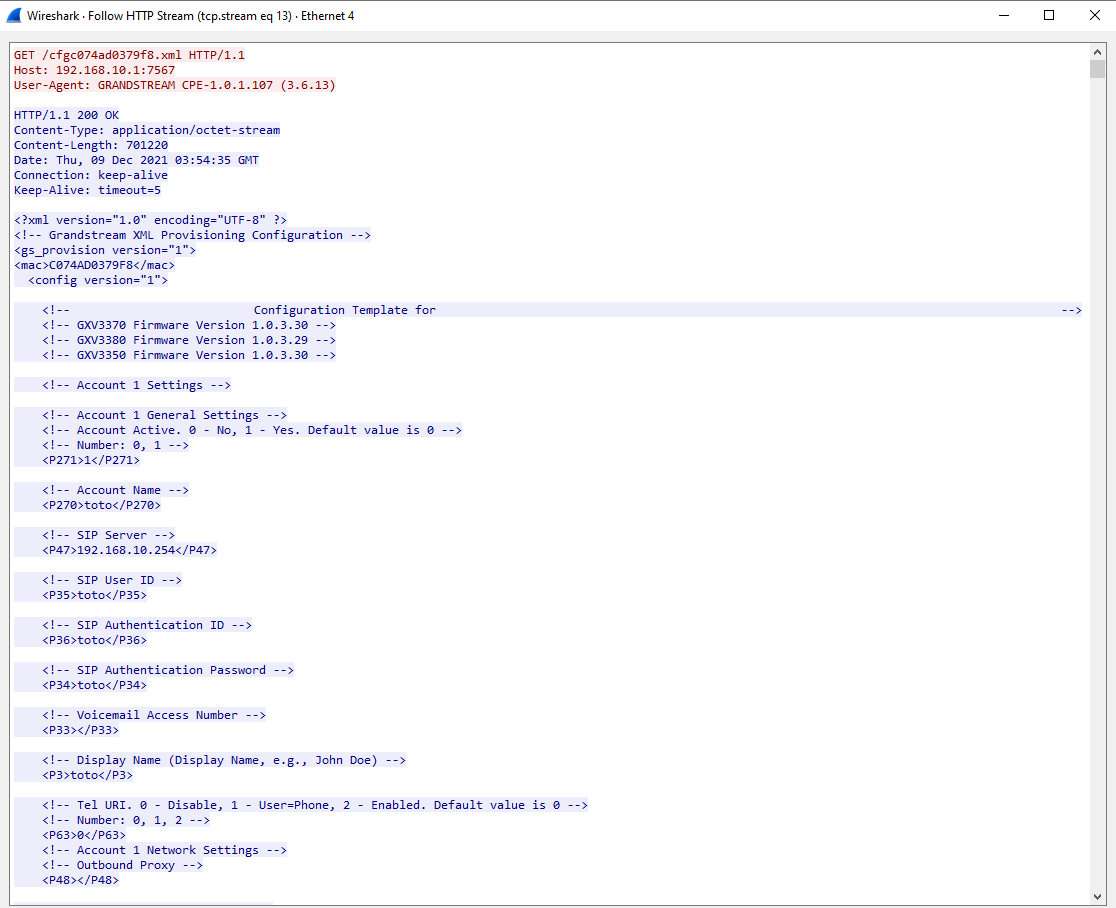Image resolution: width=1116 pixels, height=908 pixels.
Task: Click the xml version encoding UTF-8 line
Action: (x=150, y=219)
